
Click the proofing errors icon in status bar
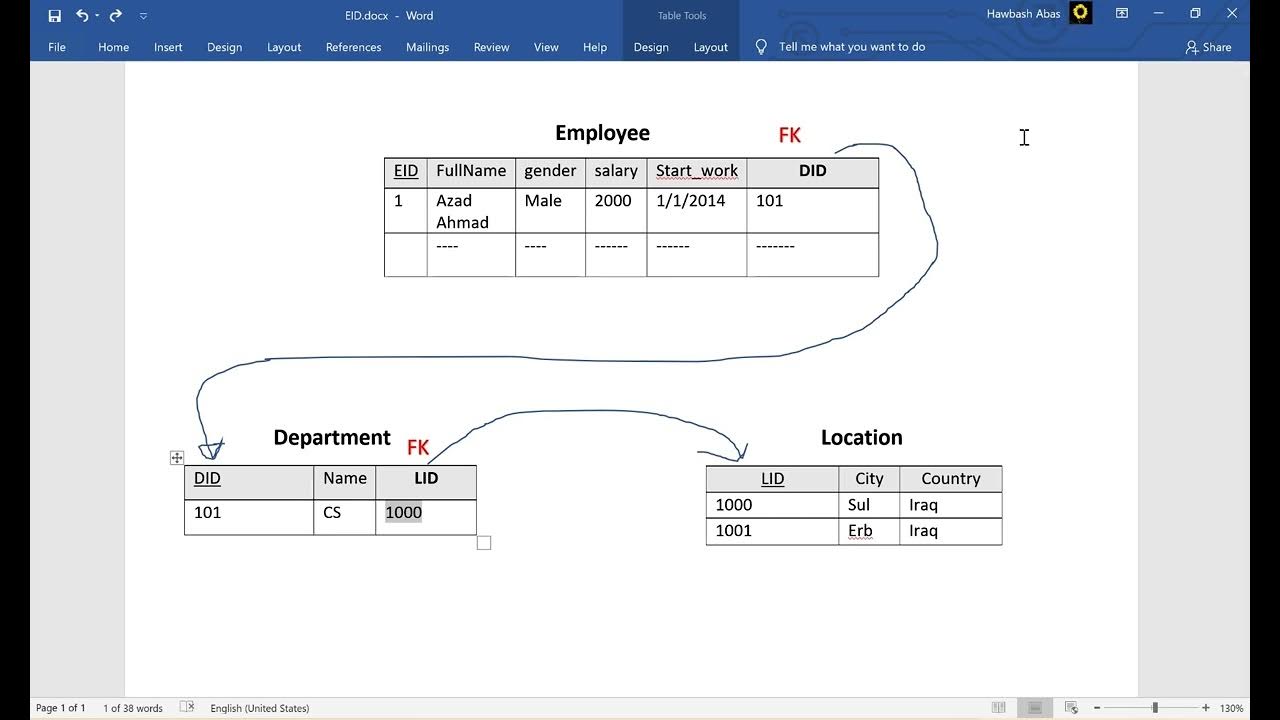[187, 707]
